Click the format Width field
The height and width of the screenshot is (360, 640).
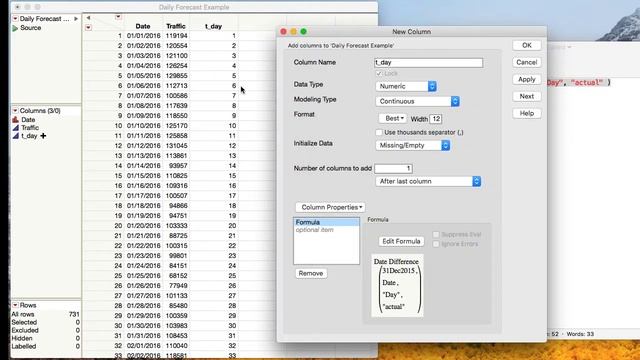(x=436, y=119)
